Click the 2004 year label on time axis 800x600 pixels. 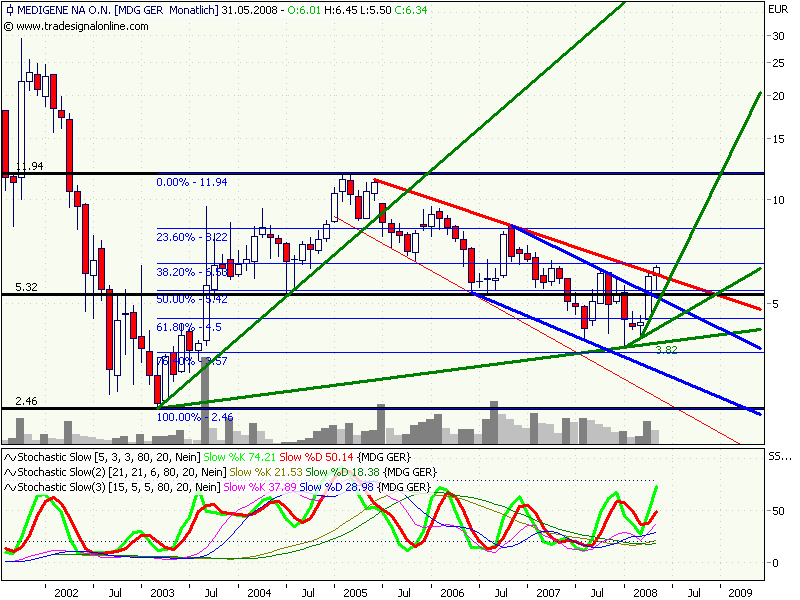(259, 593)
